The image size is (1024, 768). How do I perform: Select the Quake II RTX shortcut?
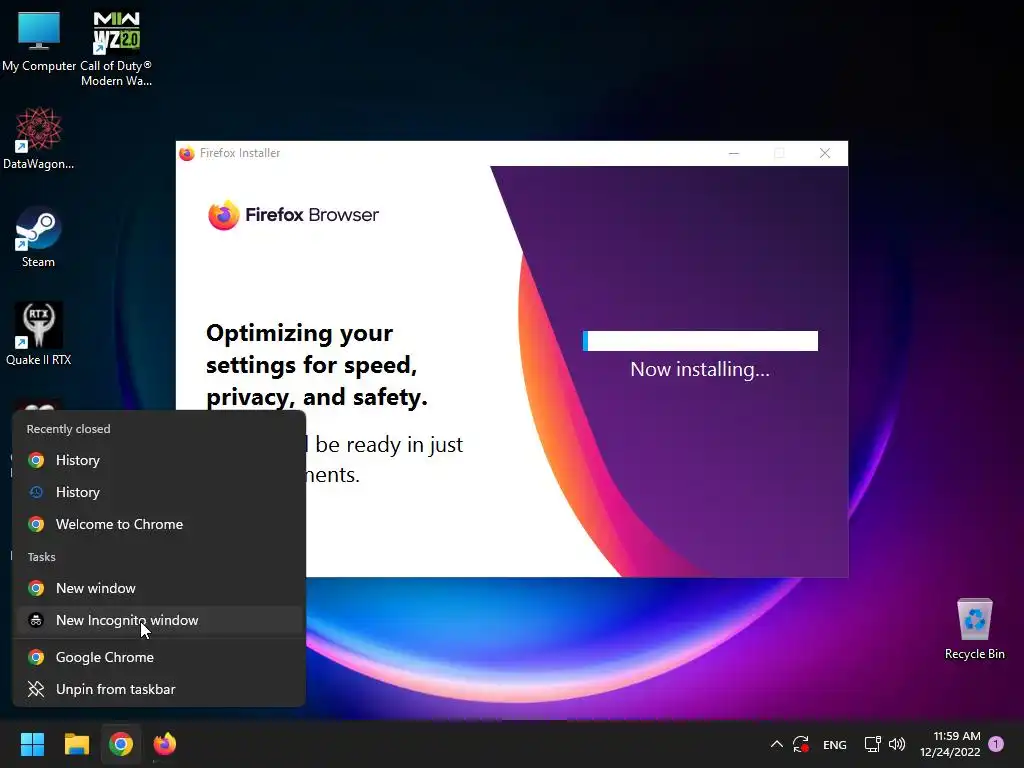coord(39,334)
